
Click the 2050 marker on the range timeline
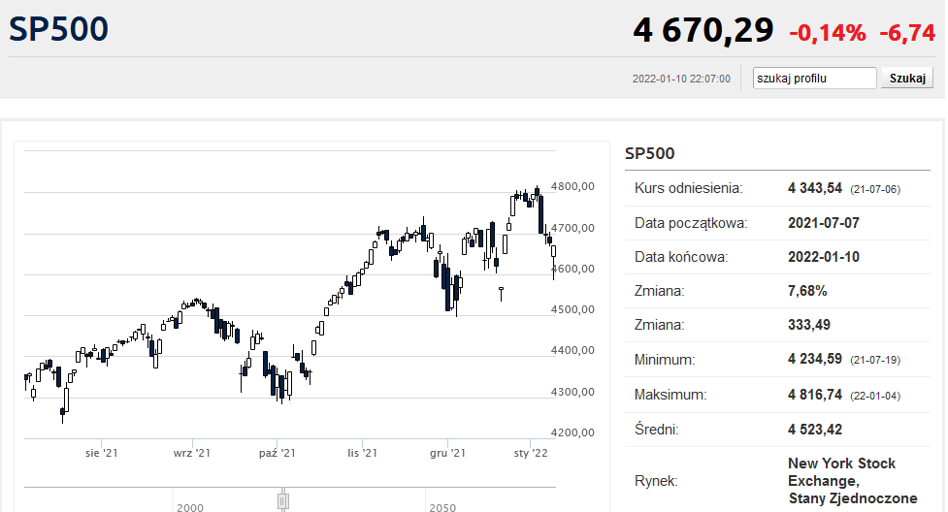[443, 507]
